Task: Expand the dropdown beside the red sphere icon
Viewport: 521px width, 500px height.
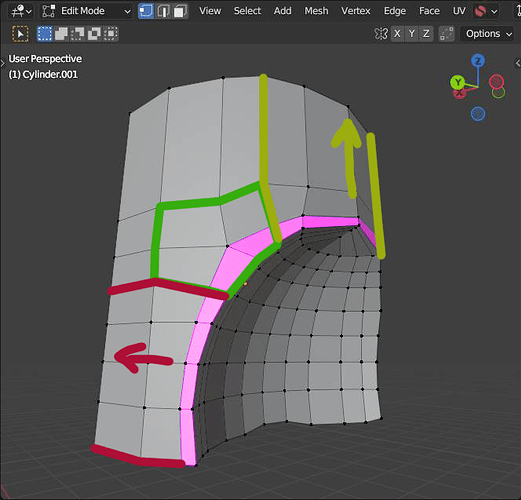Action: 495,12
